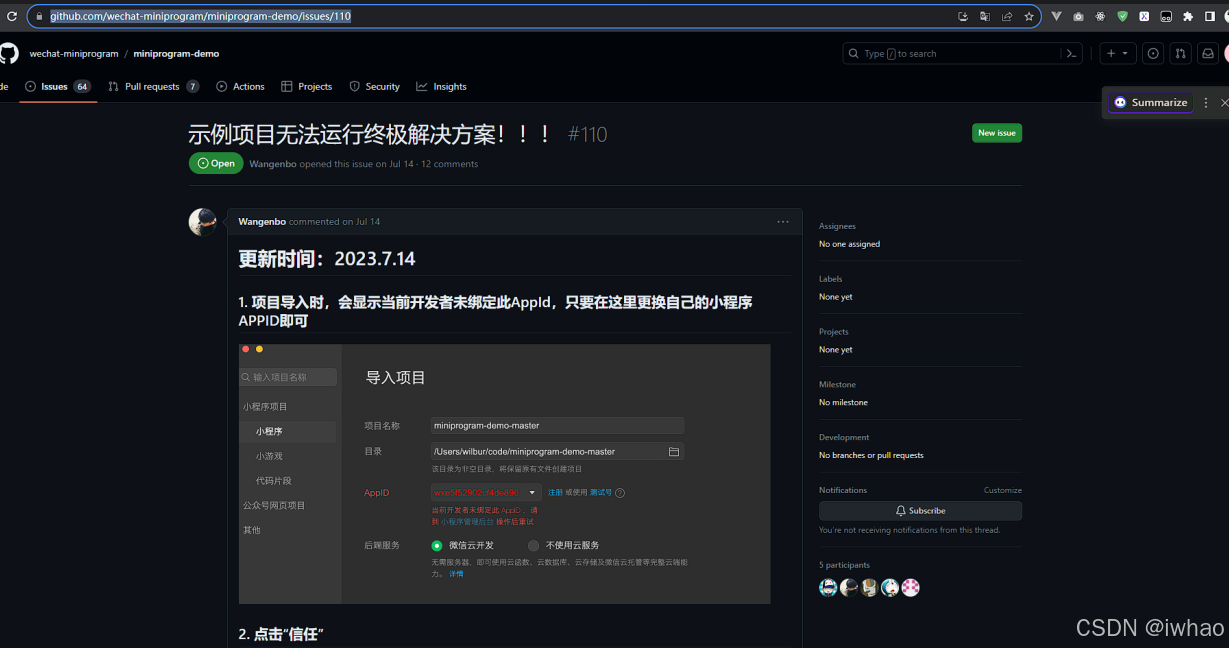Subscribe to notifications for this thread
The height and width of the screenshot is (648, 1229).
(x=920, y=510)
